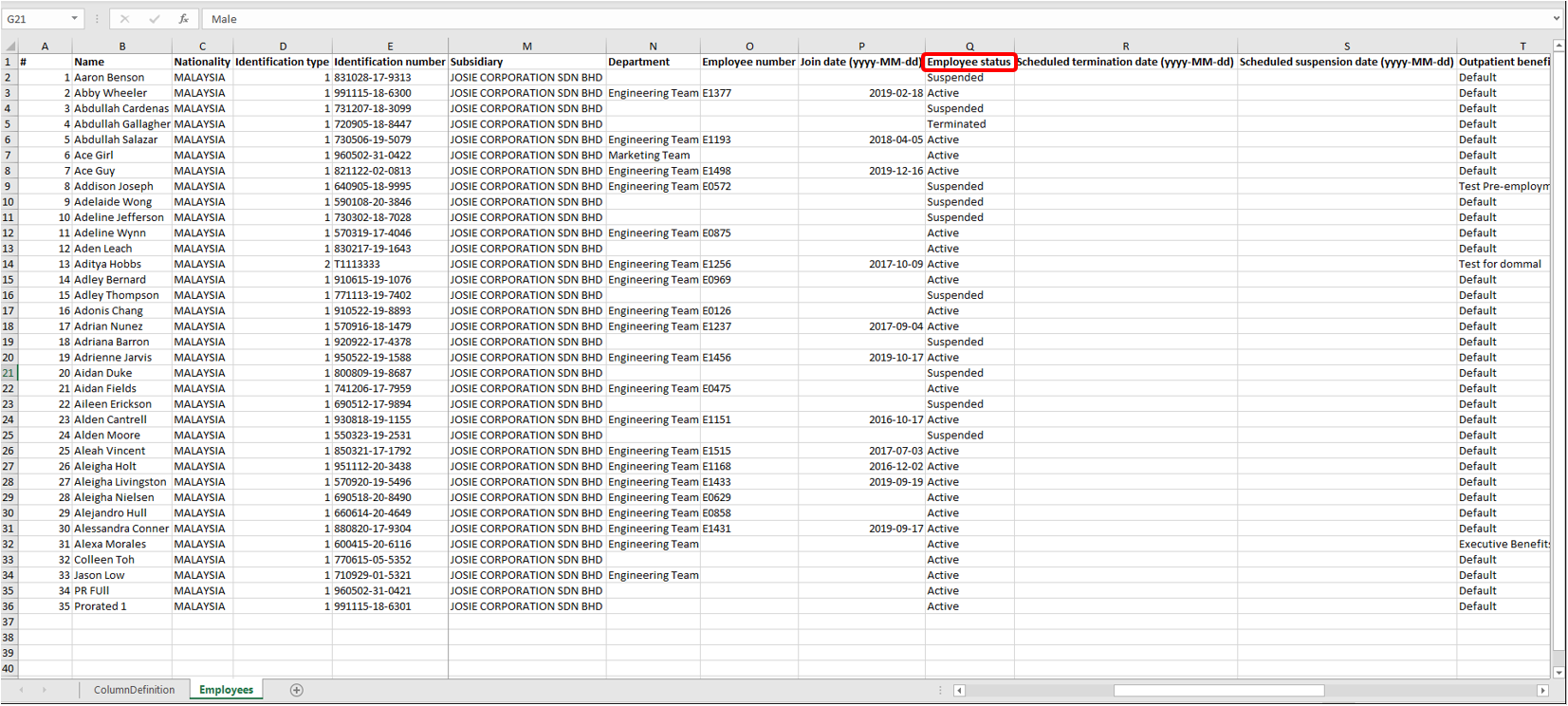Click the horizontal scrollbar thumb

pos(1218,691)
